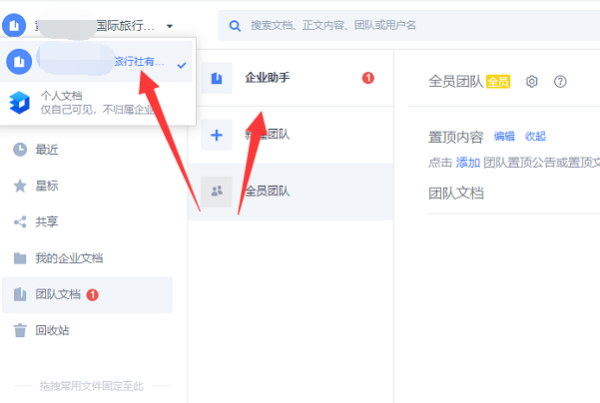Open 最近 recent documents
The height and width of the screenshot is (403, 600).
pyautogui.click(x=87, y=150)
